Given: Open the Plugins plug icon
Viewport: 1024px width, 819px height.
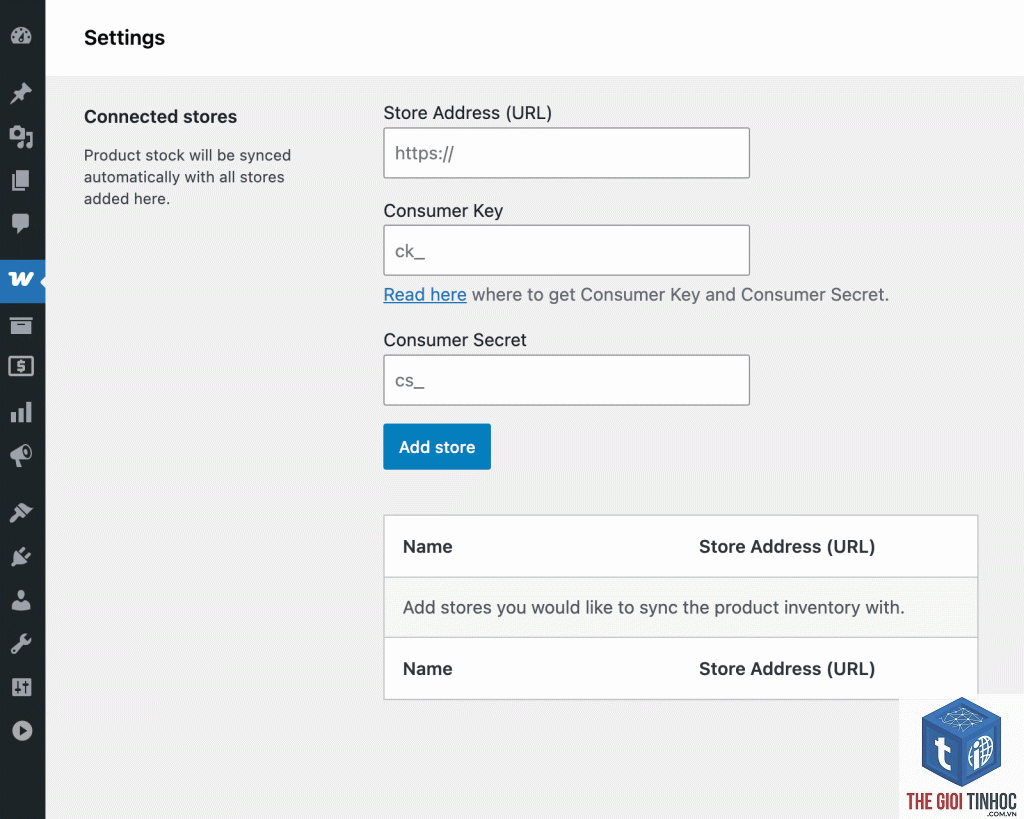Looking at the screenshot, I should click(21, 556).
